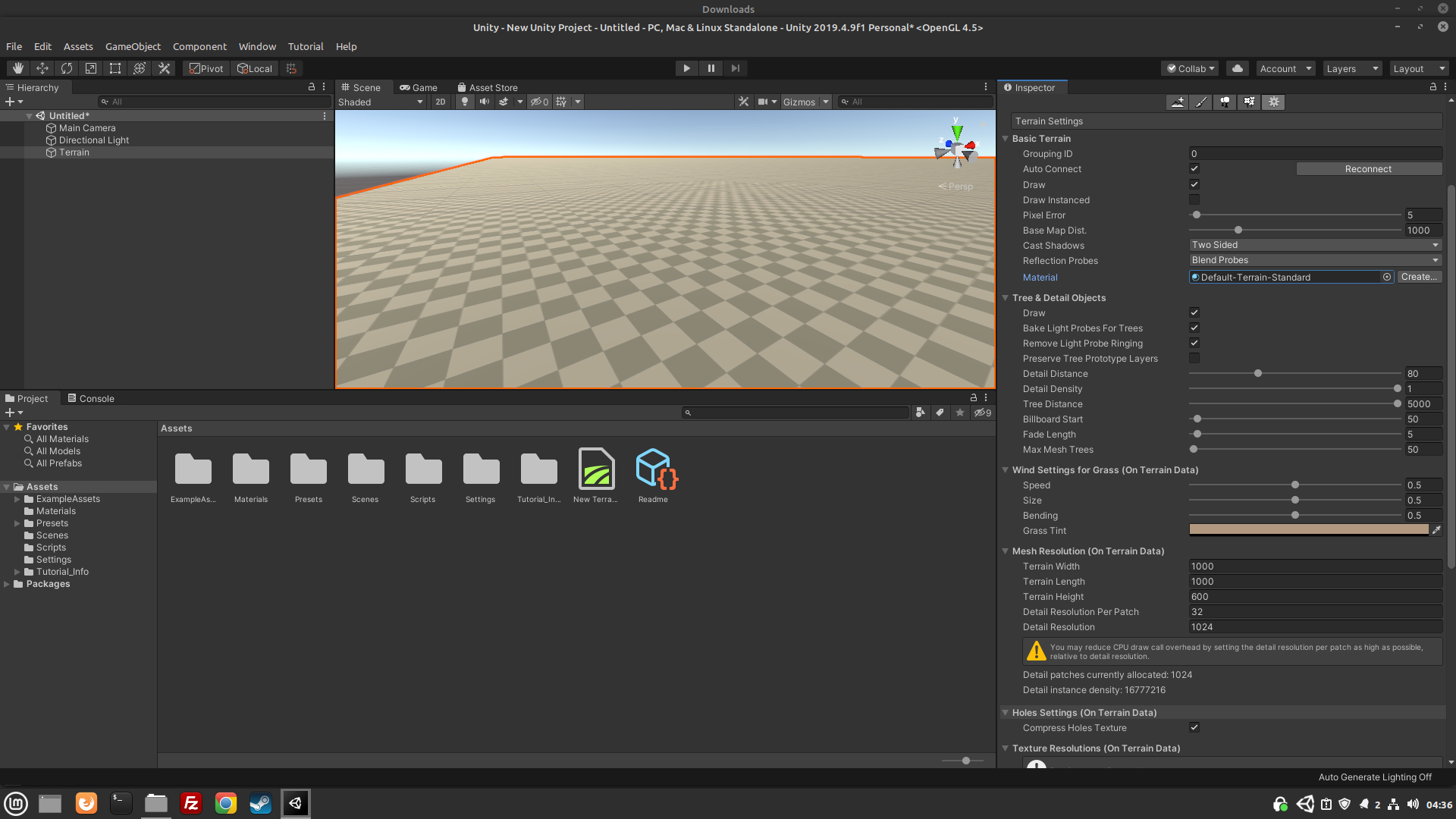Open the GameObject menu
This screenshot has height=819, width=1456.
point(133,46)
